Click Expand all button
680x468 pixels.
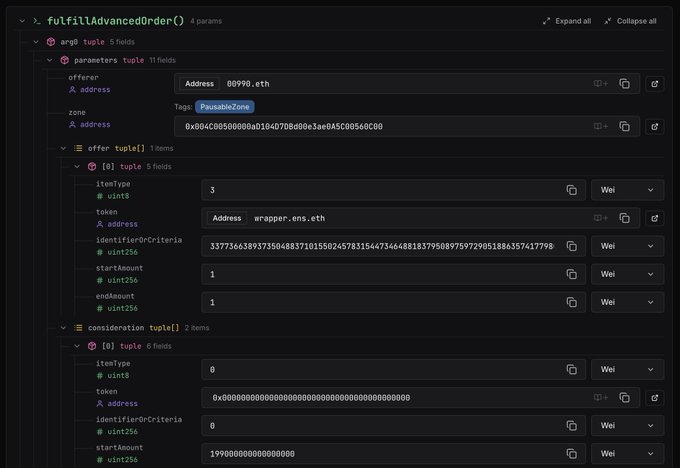point(567,21)
